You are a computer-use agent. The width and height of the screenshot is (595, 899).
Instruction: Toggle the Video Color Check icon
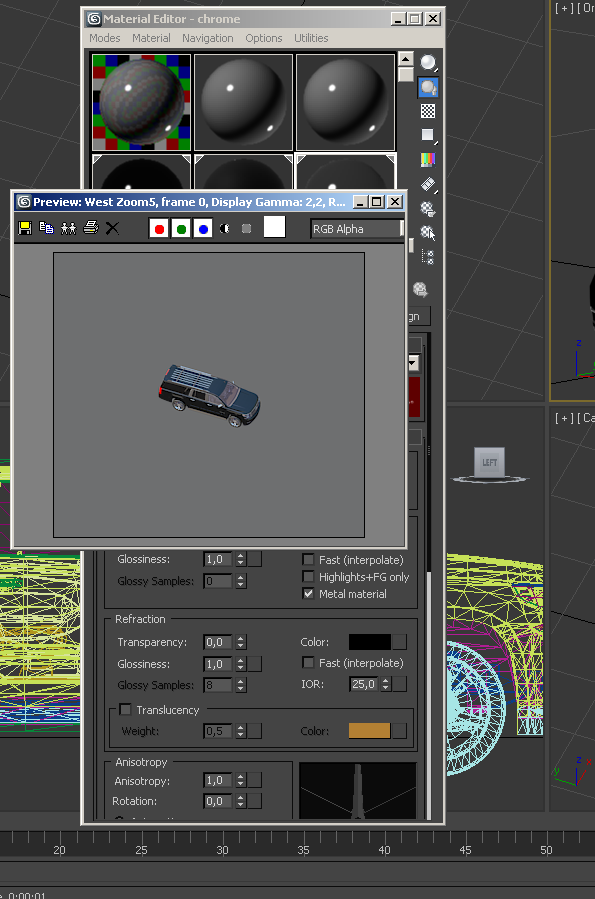pyautogui.click(x=428, y=160)
